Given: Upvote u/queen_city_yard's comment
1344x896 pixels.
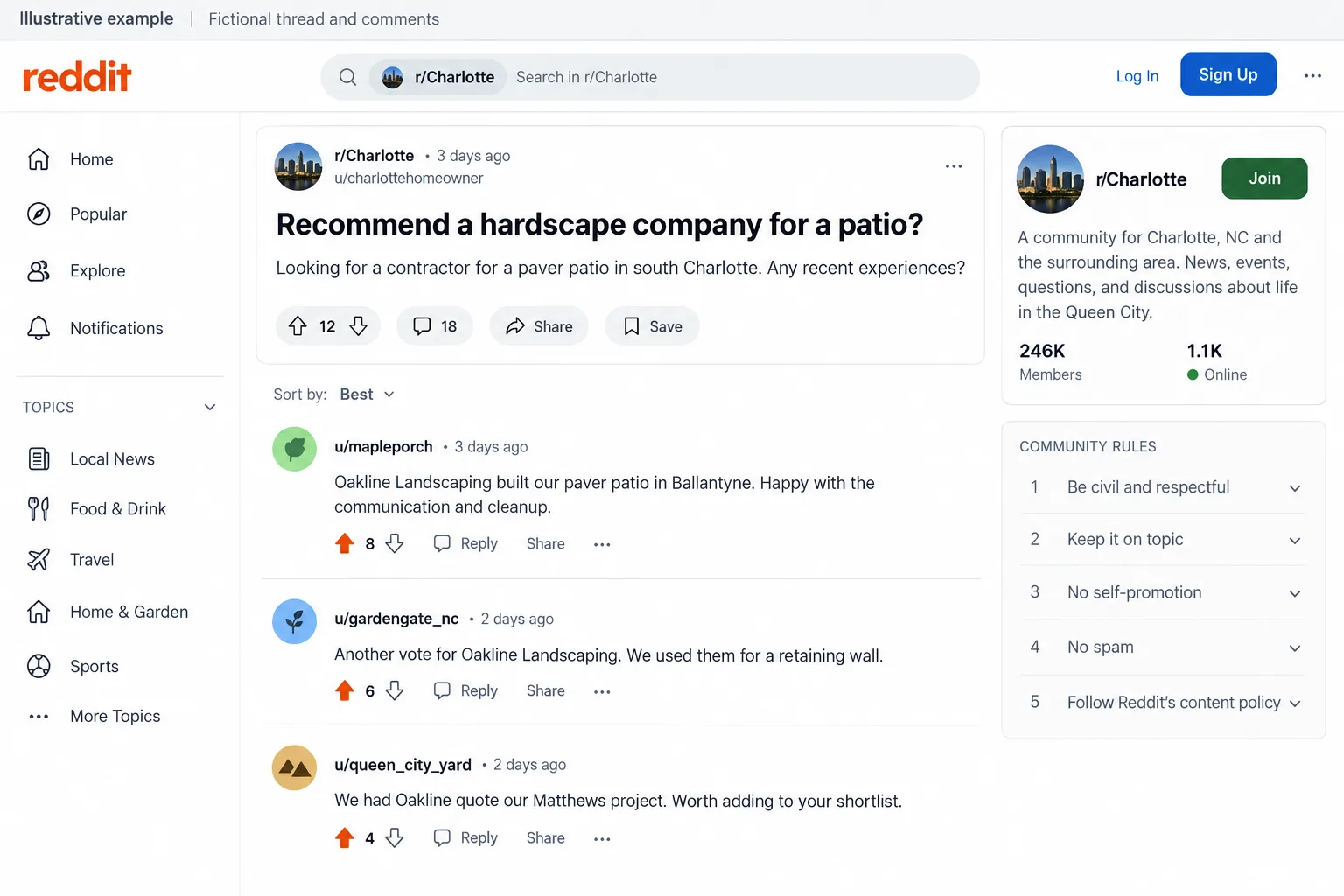Looking at the screenshot, I should tap(345, 838).
